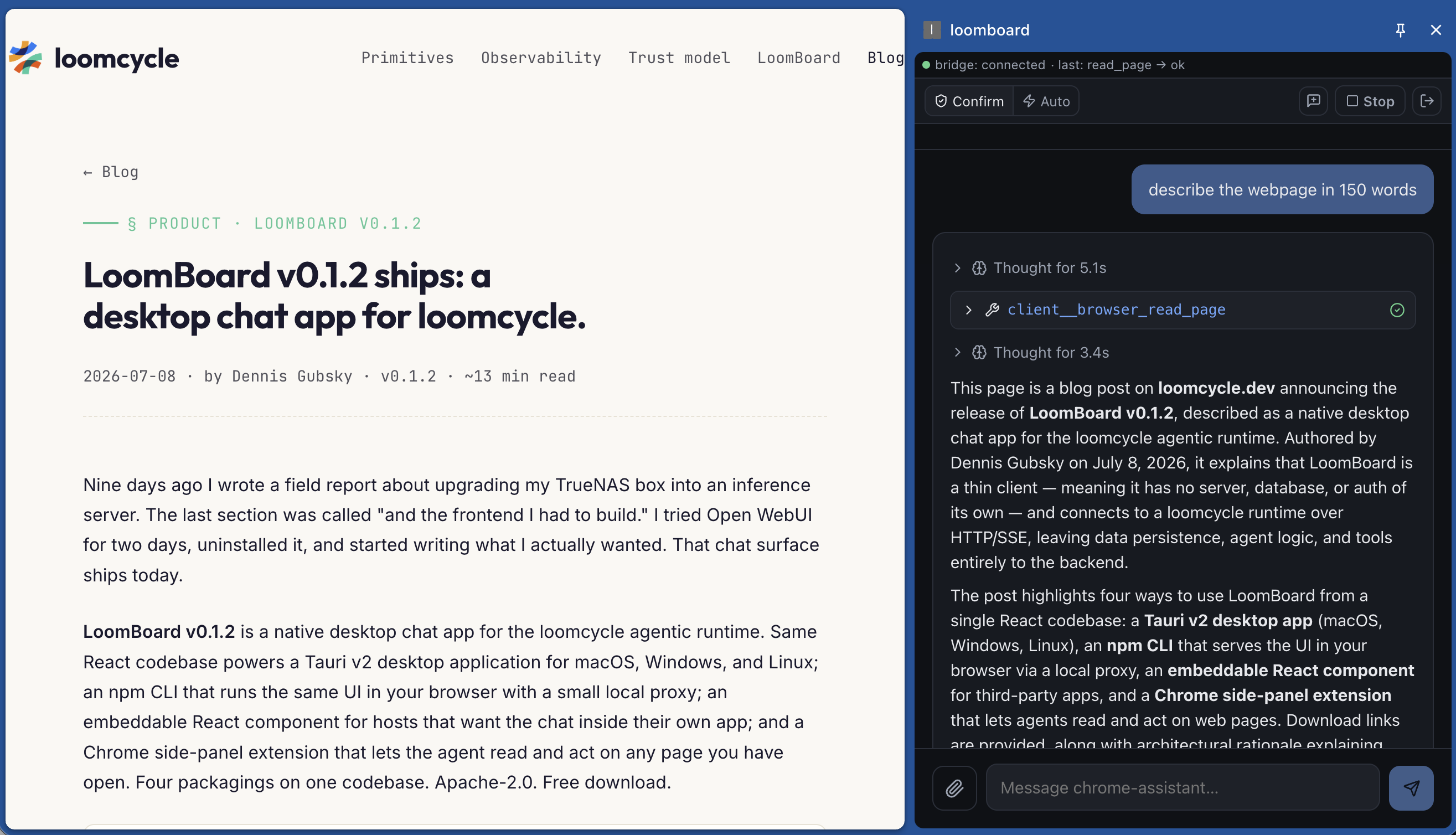Expand the 'Thought for 5.1s' section
The width and height of the screenshot is (1456, 835).
point(1031,268)
